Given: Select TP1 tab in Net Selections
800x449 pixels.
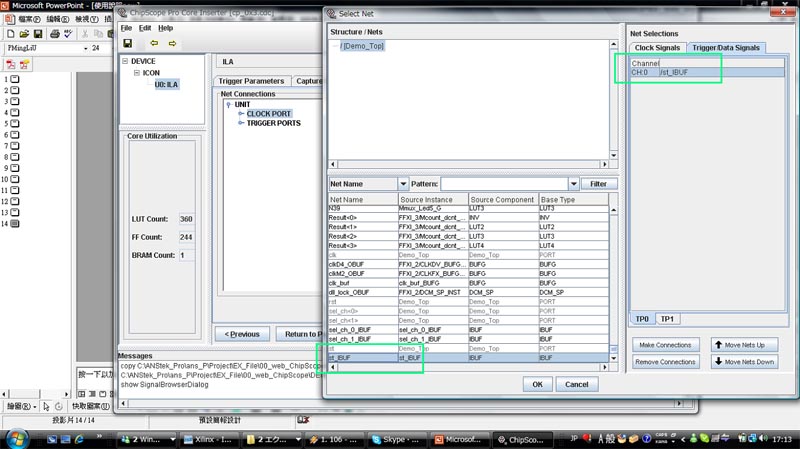Looking at the screenshot, I should (x=667, y=319).
